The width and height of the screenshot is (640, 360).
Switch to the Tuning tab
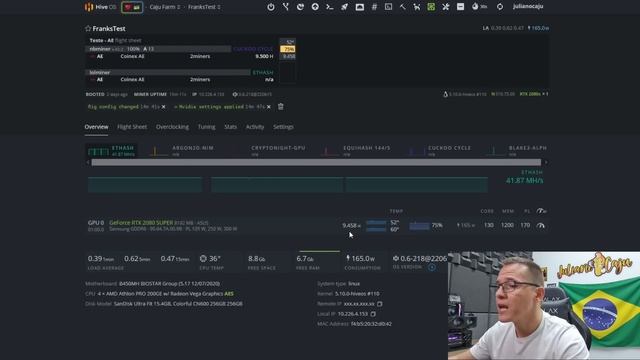pos(207,127)
